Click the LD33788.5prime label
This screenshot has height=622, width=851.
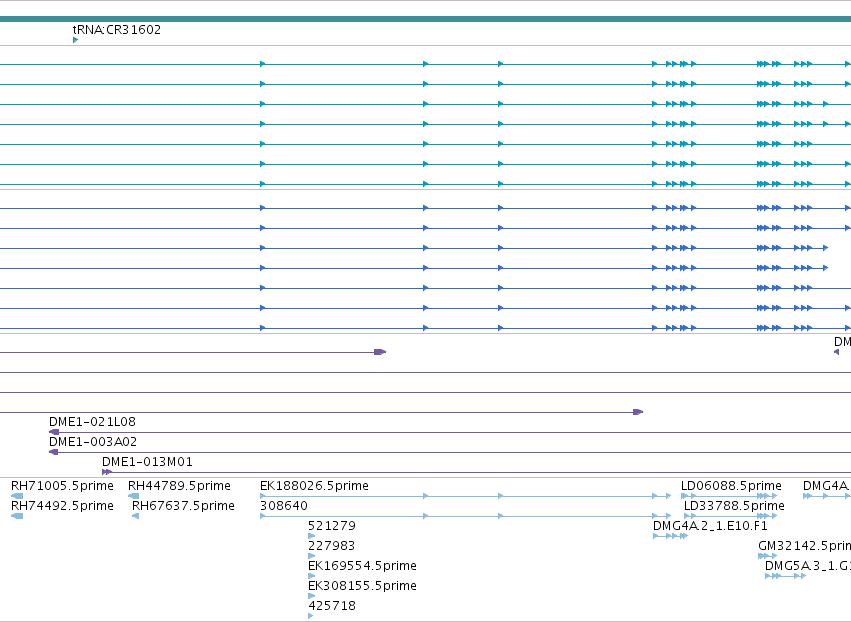pos(734,506)
